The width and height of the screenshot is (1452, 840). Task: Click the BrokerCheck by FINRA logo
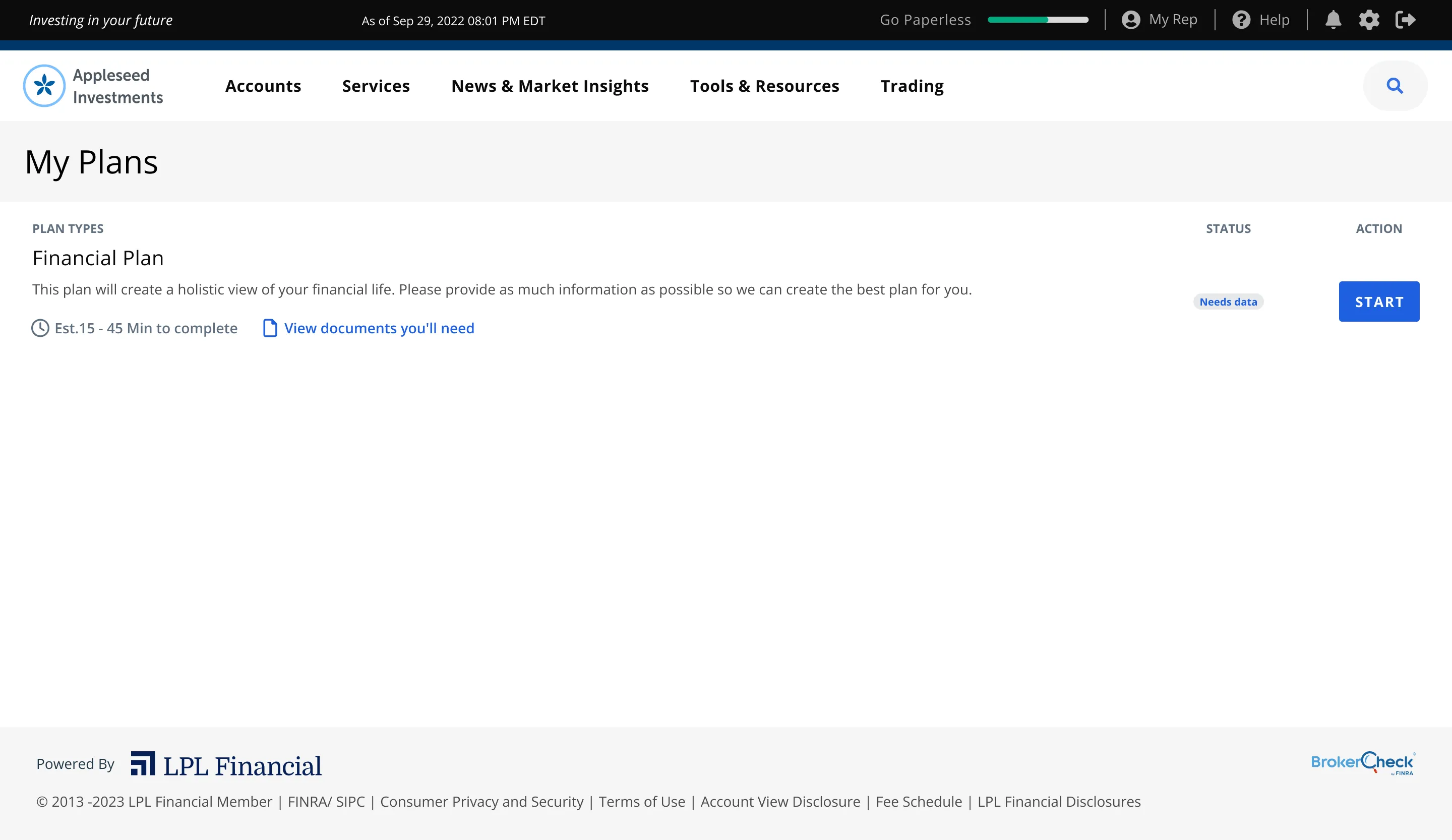tap(1363, 763)
